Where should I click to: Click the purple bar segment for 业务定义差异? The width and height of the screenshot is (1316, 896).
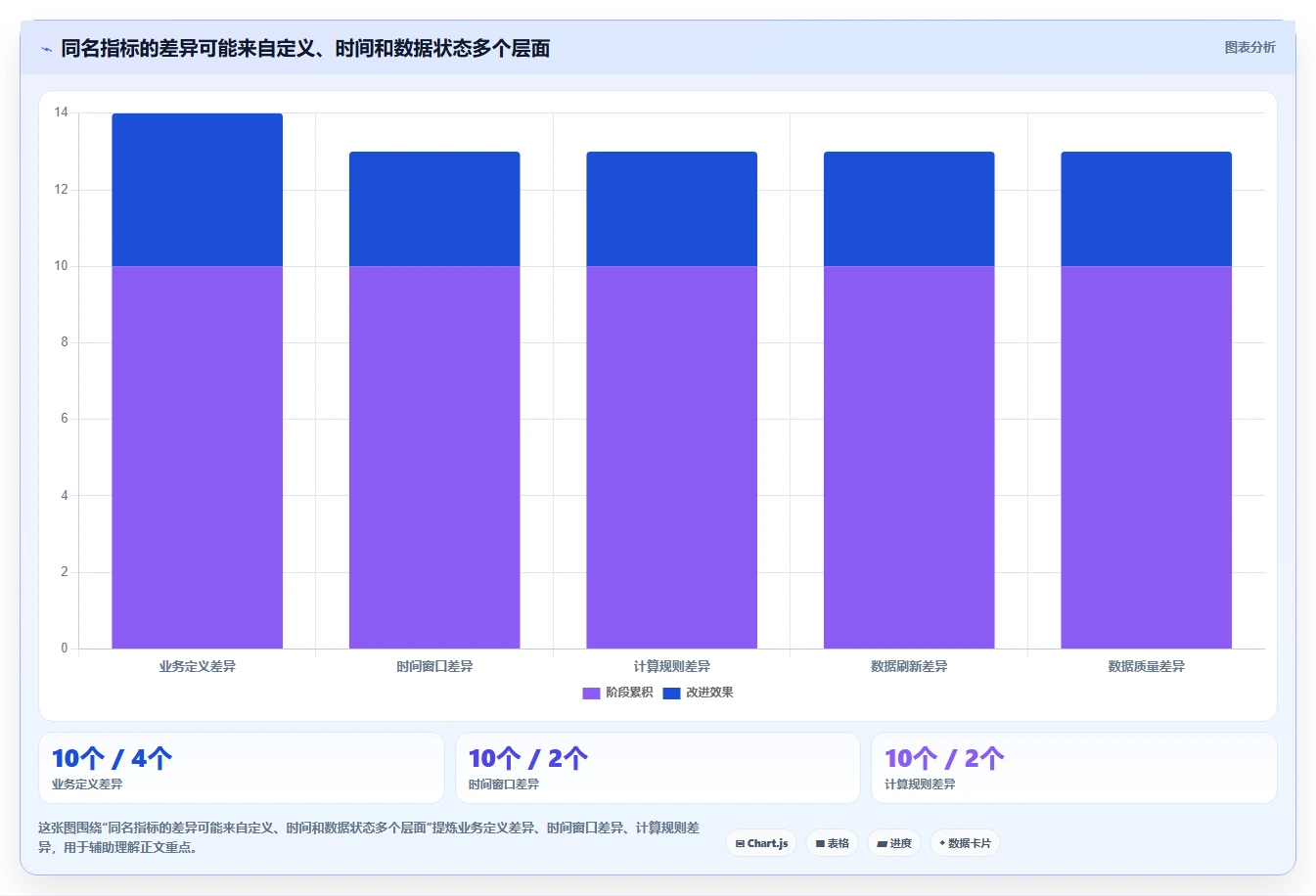[x=198, y=457]
